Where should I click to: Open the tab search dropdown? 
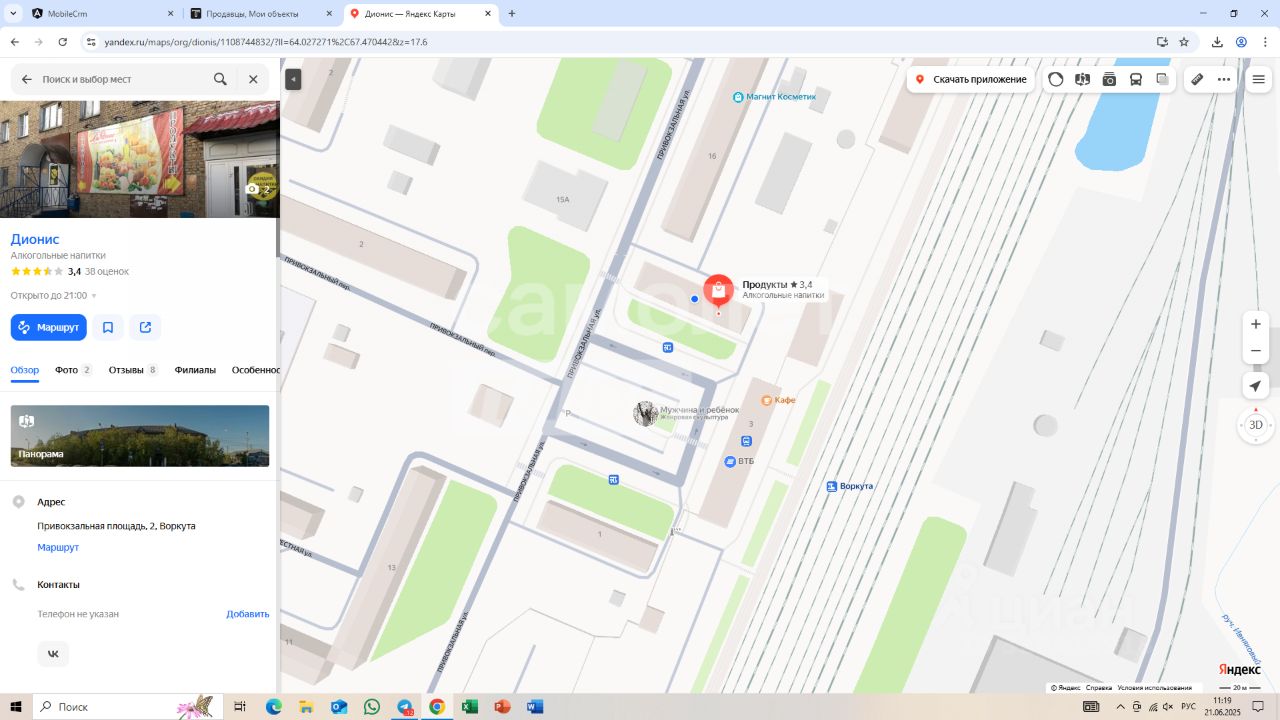point(14,14)
